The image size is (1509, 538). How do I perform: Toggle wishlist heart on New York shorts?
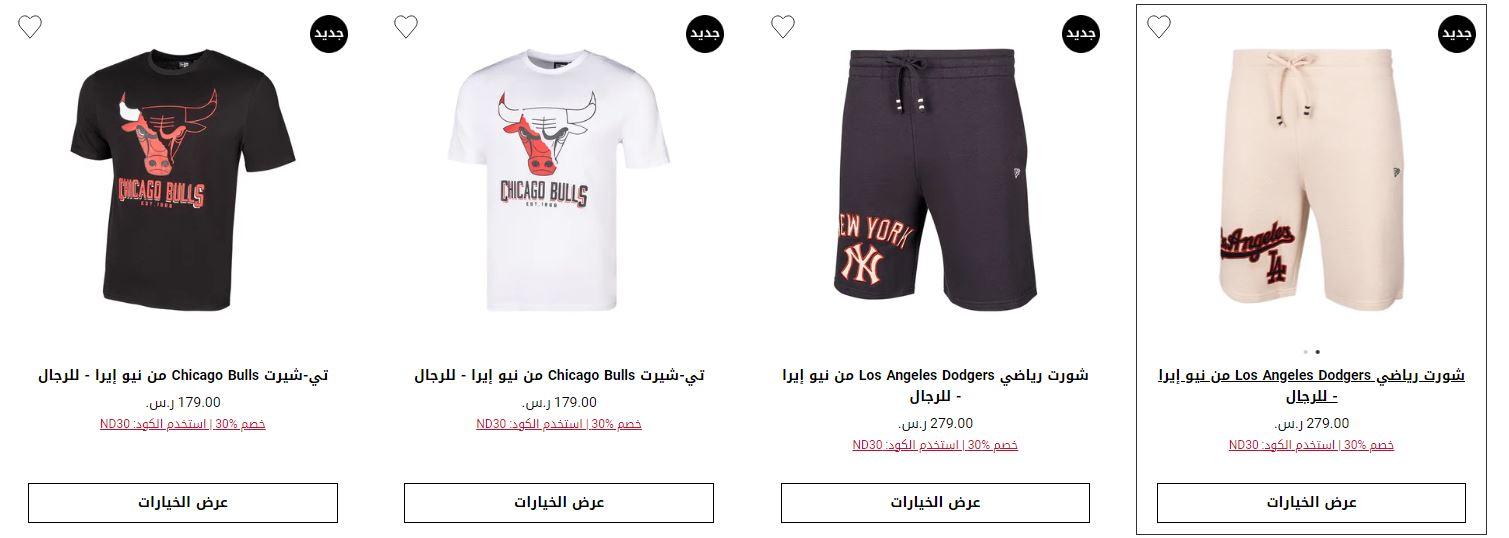point(783,27)
